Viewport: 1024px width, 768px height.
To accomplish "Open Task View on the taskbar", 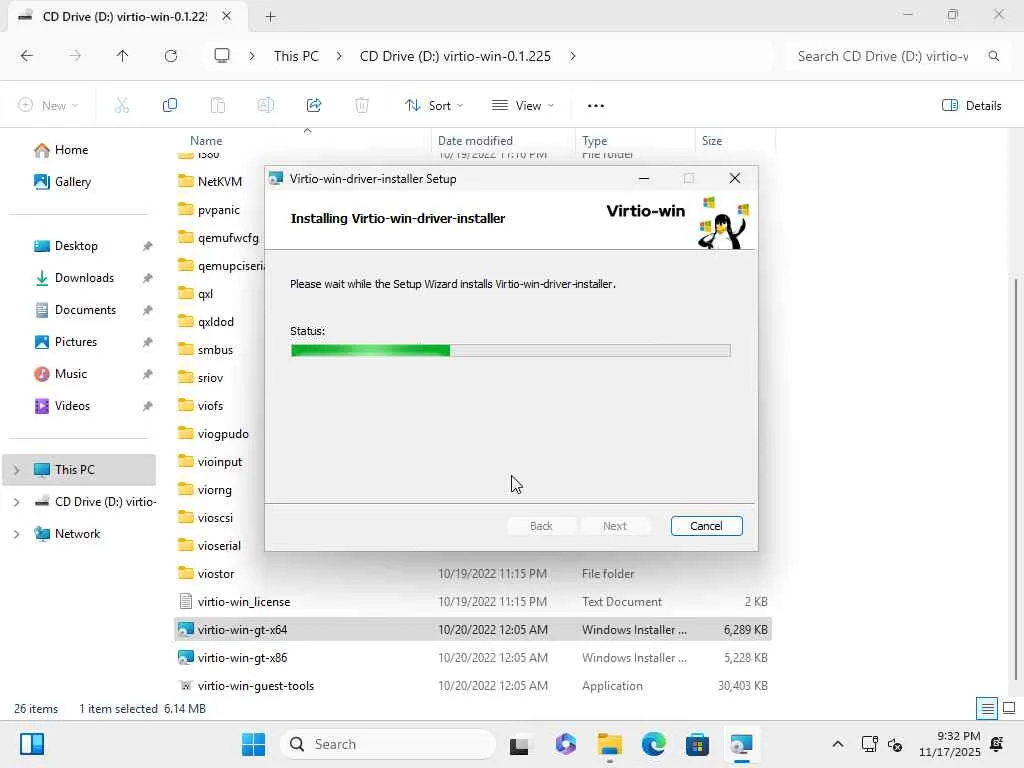I will (520, 744).
